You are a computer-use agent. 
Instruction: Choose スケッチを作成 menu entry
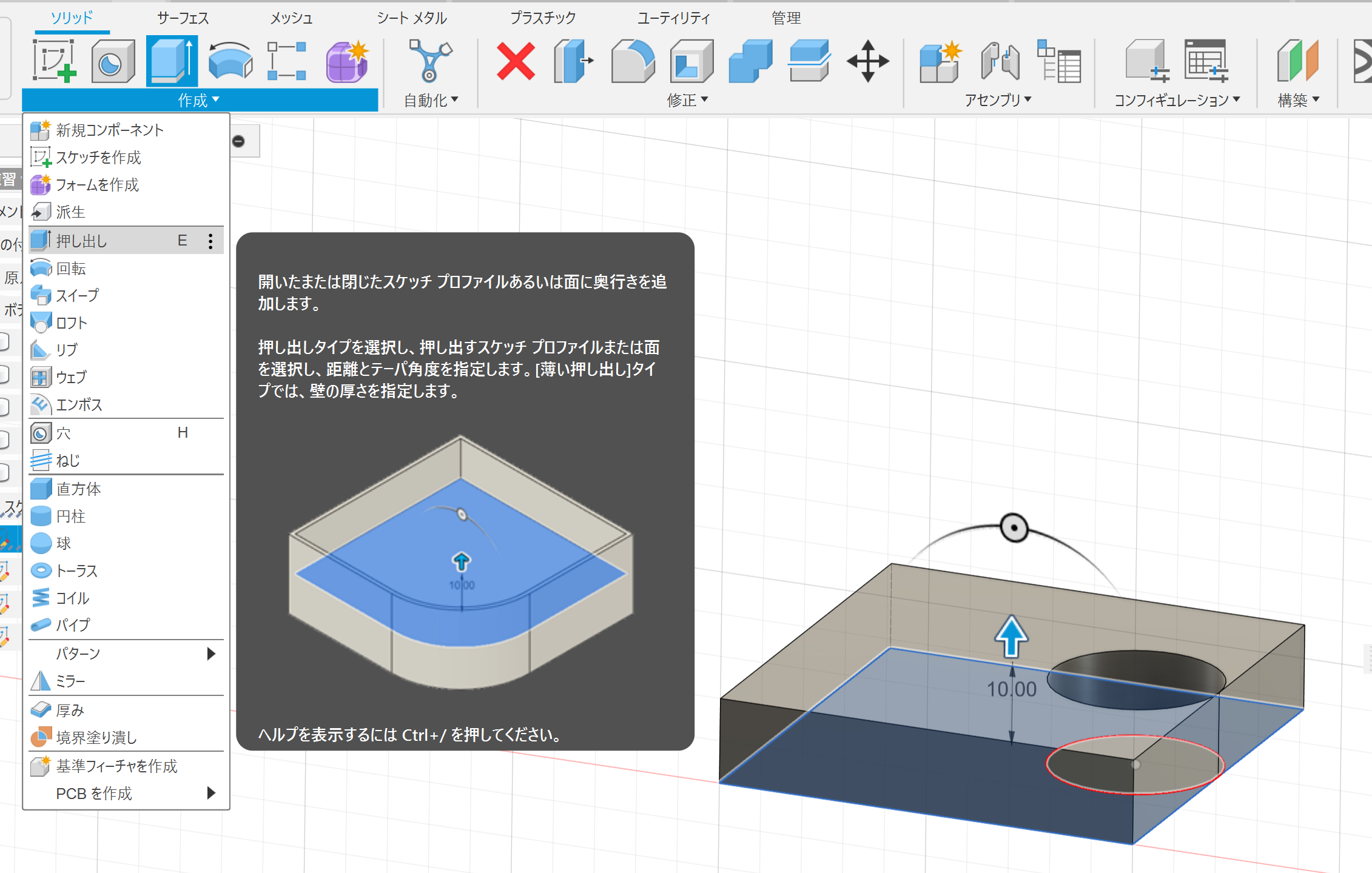126,157
